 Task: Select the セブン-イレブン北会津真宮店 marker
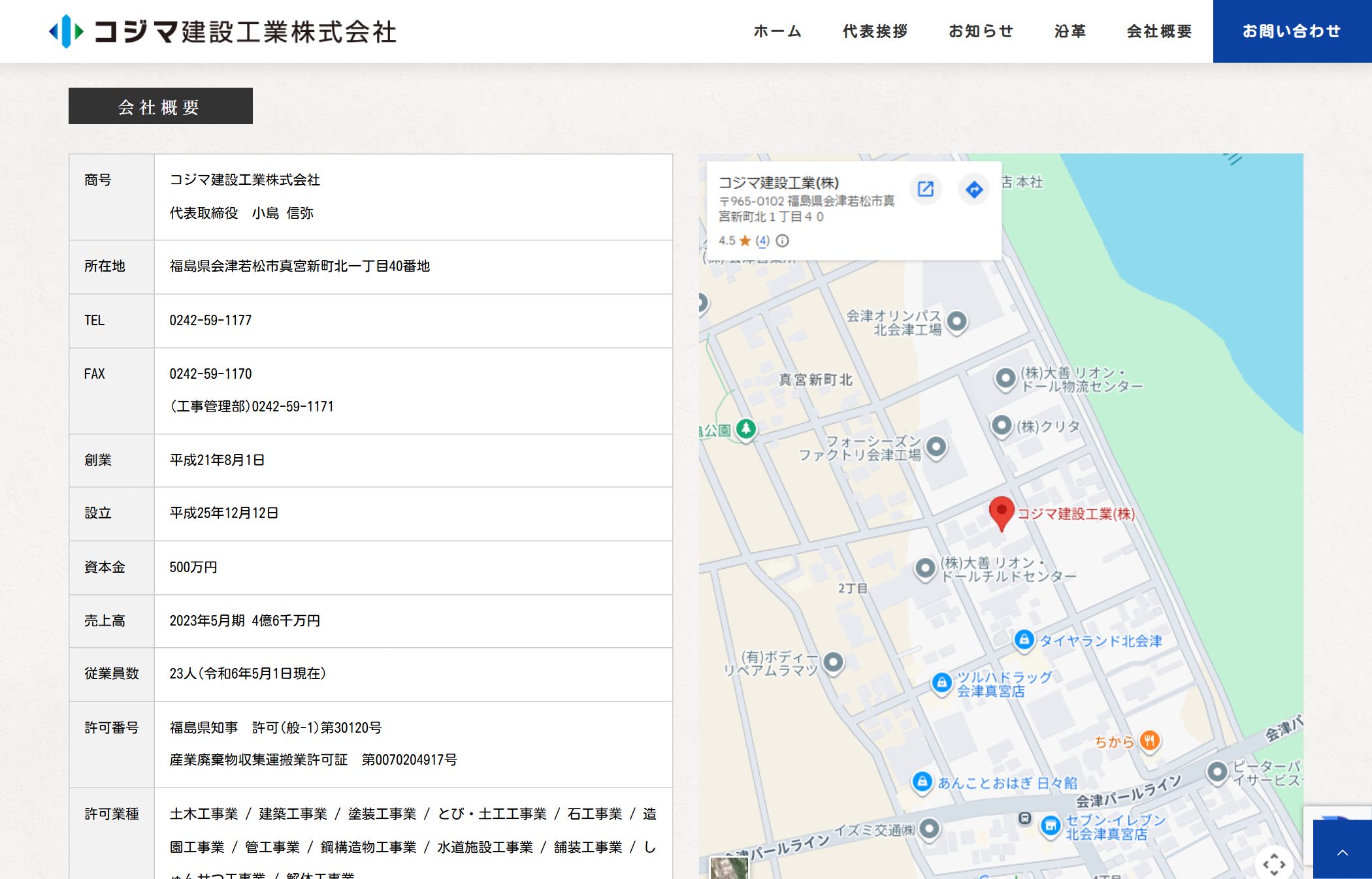pyautogui.click(x=1050, y=826)
